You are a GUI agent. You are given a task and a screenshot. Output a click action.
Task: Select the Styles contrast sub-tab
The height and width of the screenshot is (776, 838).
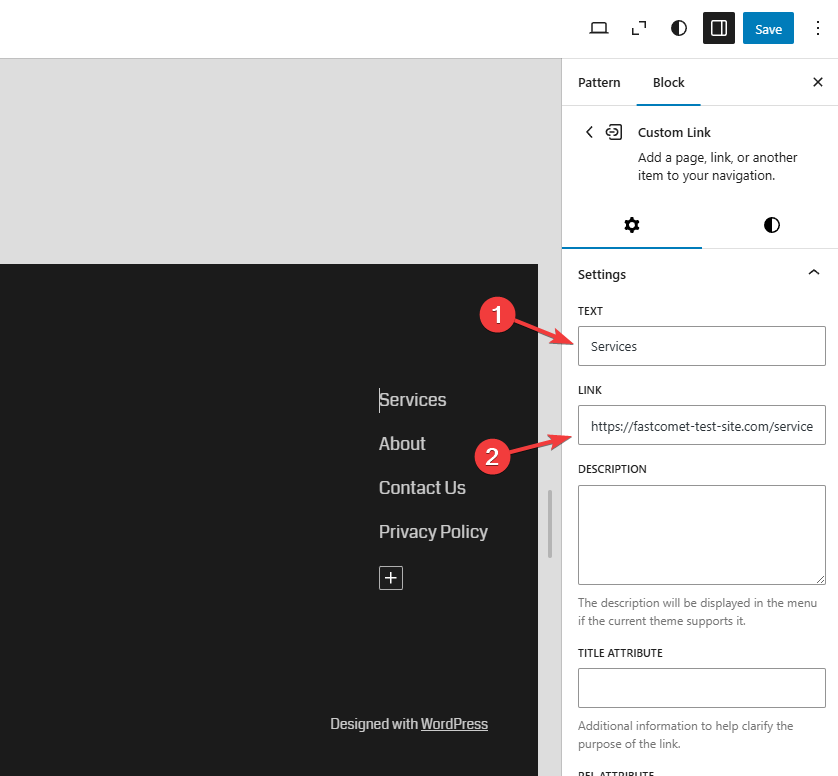[x=771, y=225]
